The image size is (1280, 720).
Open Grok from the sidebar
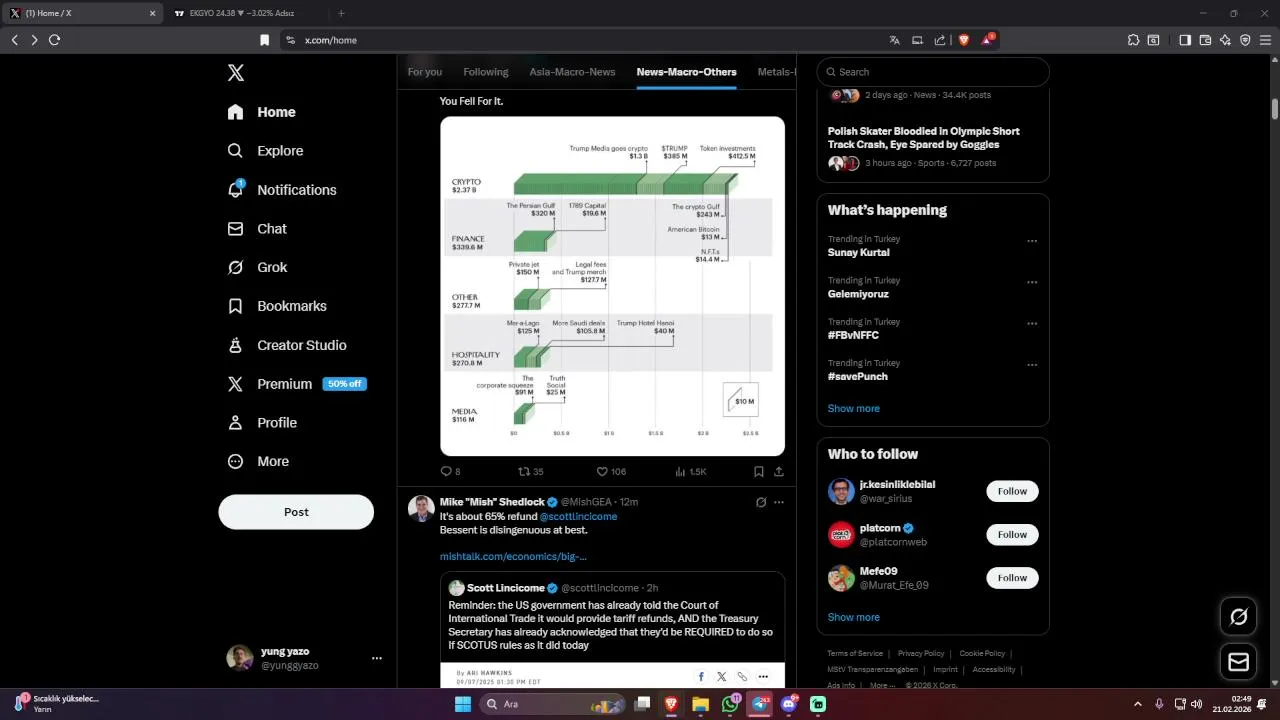coord(258,267)
